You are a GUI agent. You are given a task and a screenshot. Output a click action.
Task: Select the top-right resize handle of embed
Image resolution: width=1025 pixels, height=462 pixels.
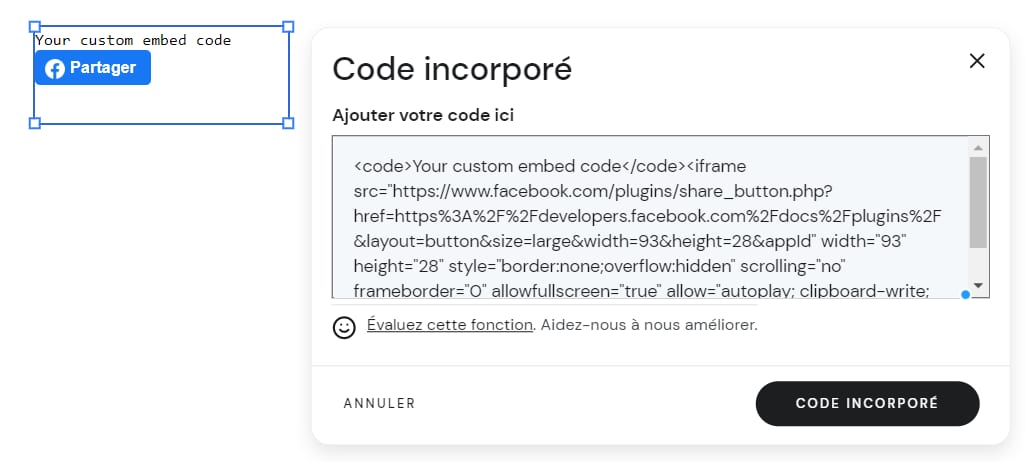tap(289, 27)
